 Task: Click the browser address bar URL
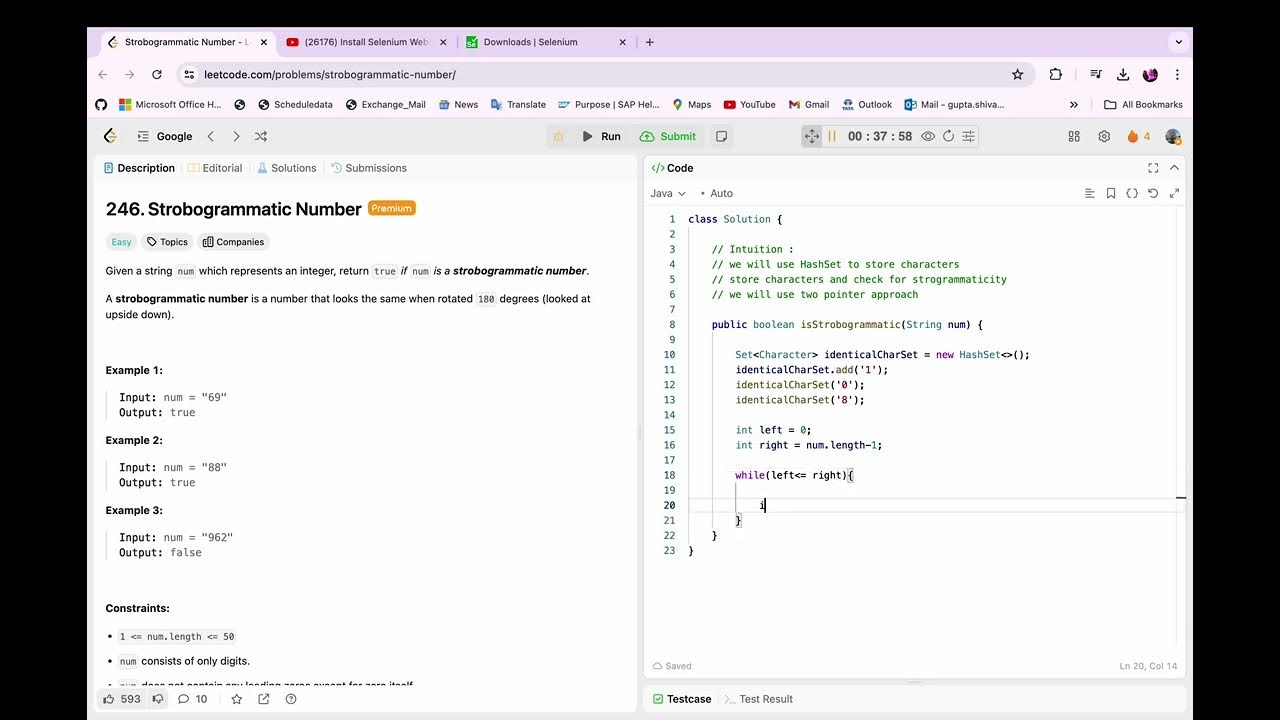tap(330, 74)
